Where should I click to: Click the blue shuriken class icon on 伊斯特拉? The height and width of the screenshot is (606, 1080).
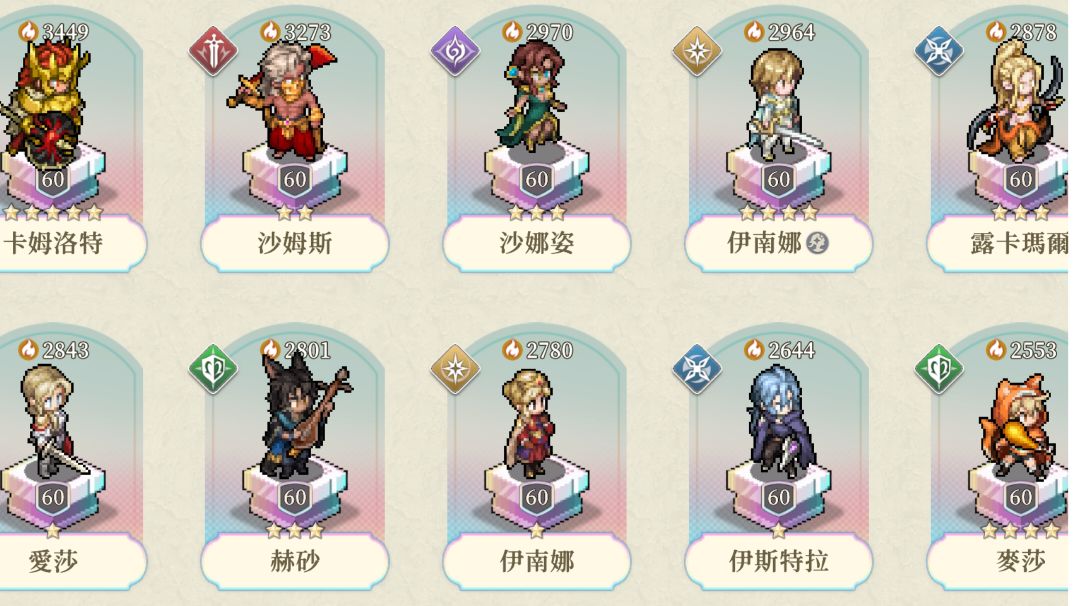click(696, 369)
